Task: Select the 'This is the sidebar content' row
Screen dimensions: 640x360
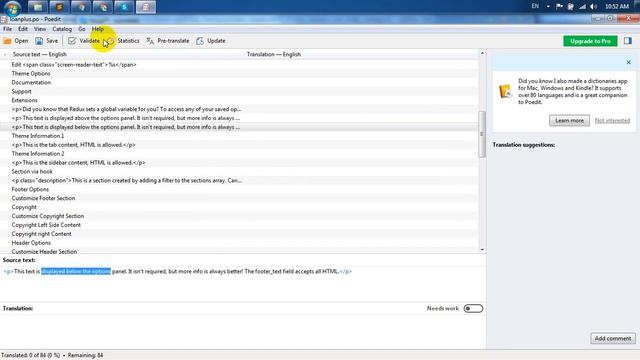Action: pyautogui.click(x=239, y=163)
